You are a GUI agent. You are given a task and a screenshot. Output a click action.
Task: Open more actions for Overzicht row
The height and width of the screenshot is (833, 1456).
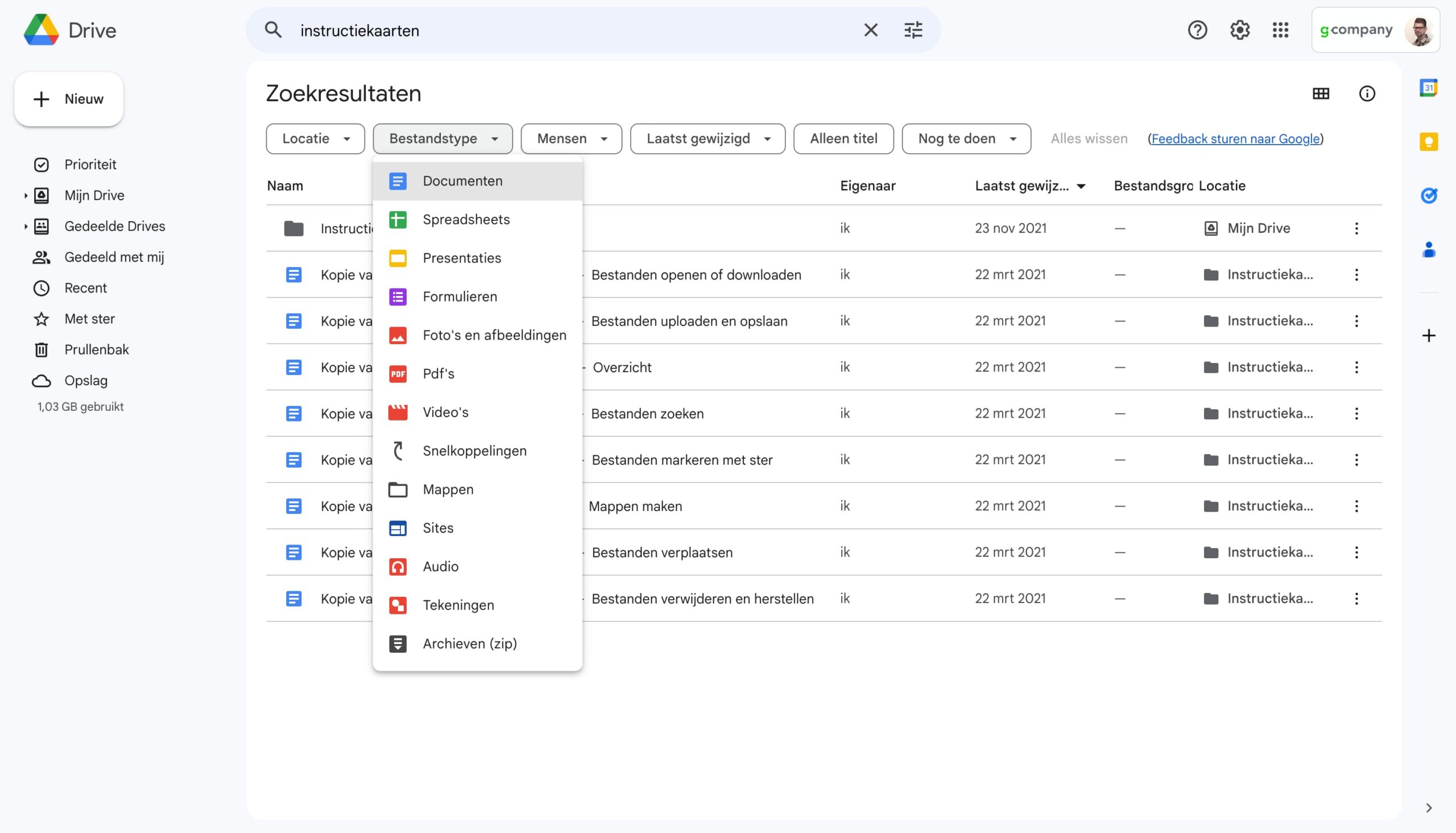coord(1356,368)
